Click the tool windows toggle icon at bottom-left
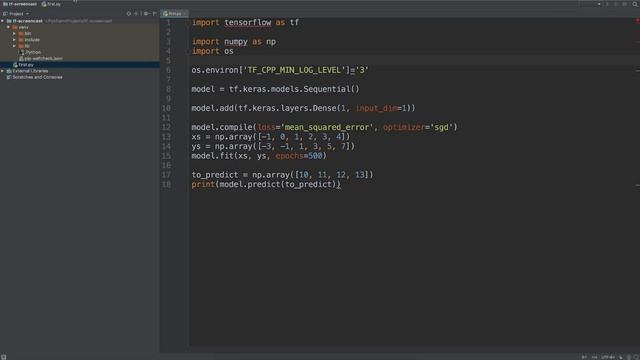 click(x=4, y=357)
